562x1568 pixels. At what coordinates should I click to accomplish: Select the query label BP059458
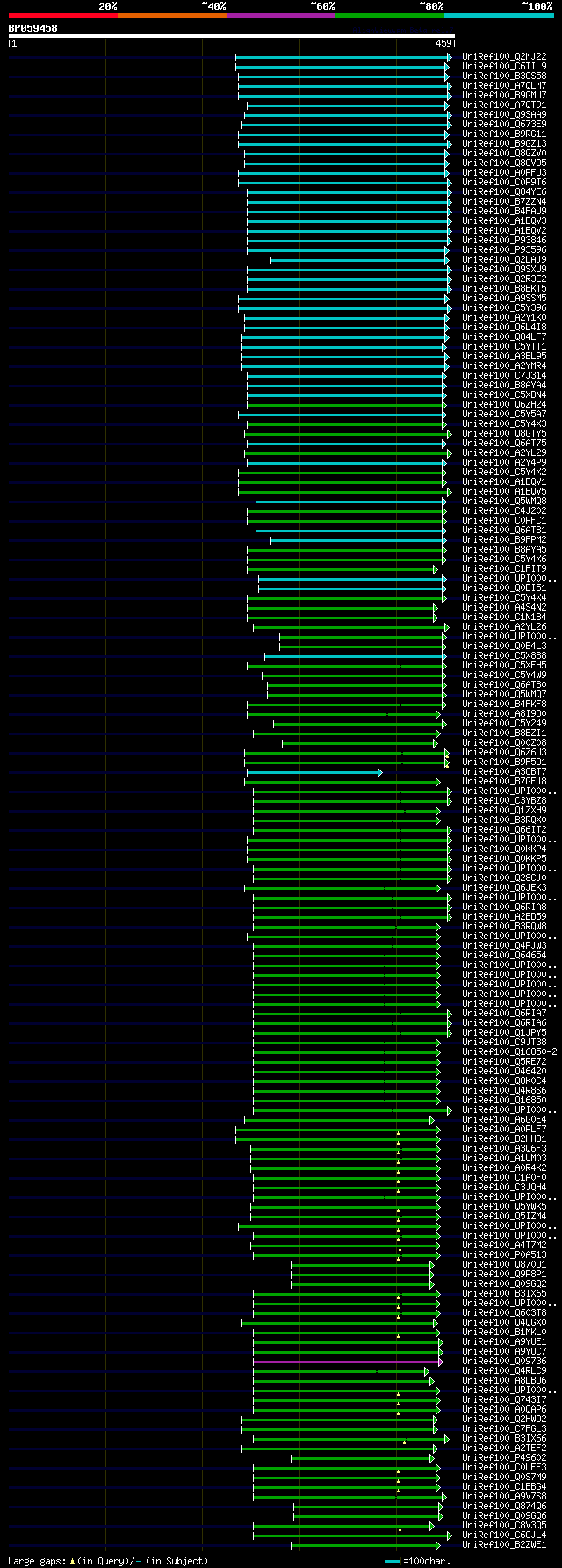(x=33, y=28)
